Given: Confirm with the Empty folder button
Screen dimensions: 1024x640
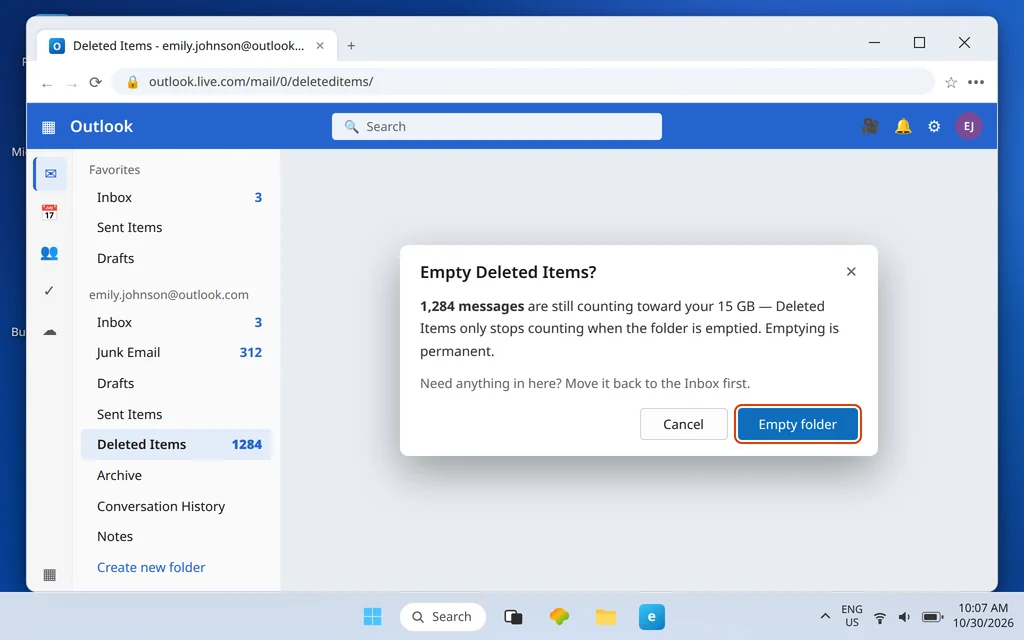Looking at the screenshot, I should (x=797, y=424).
